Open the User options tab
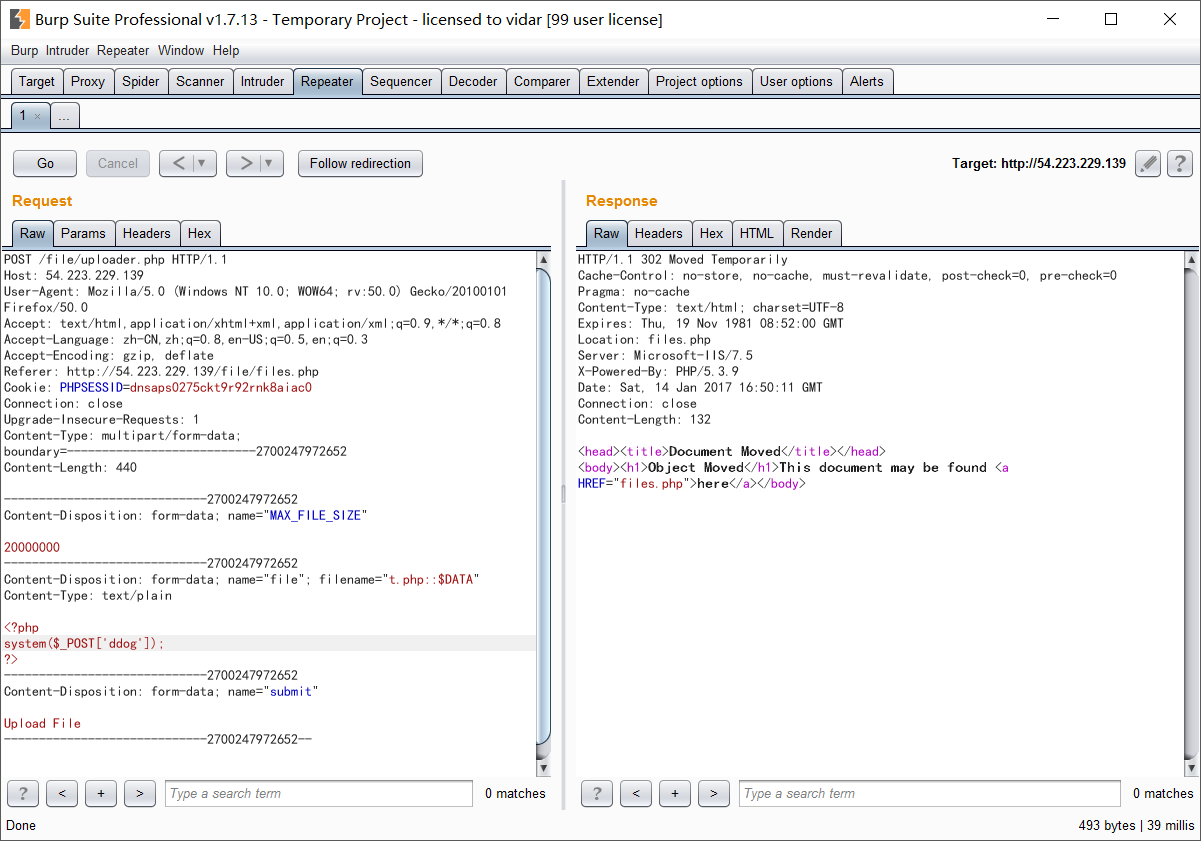The image size is (1201, 841). [796, 81]
